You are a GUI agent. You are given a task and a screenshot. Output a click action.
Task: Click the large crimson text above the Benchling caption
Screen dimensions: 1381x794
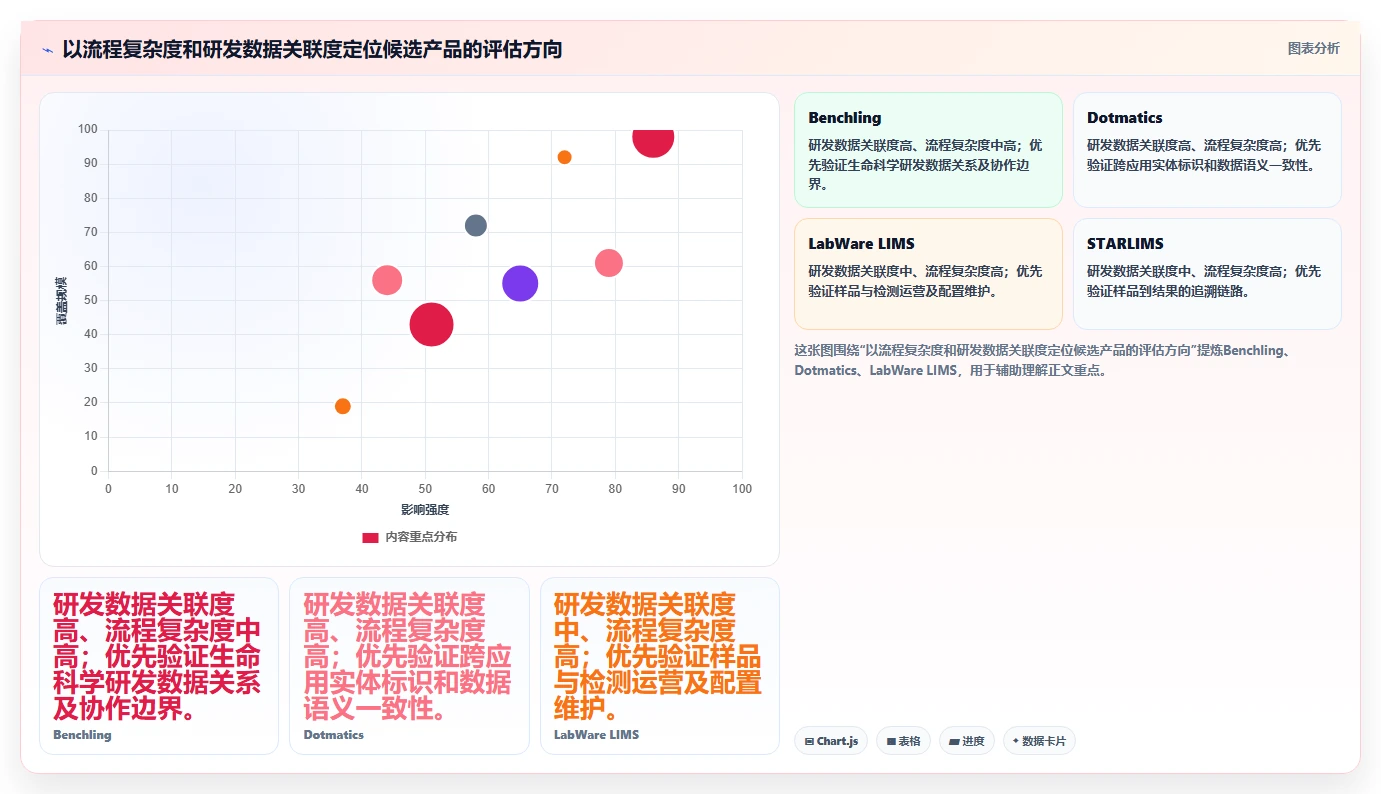(x=157, y=656)
